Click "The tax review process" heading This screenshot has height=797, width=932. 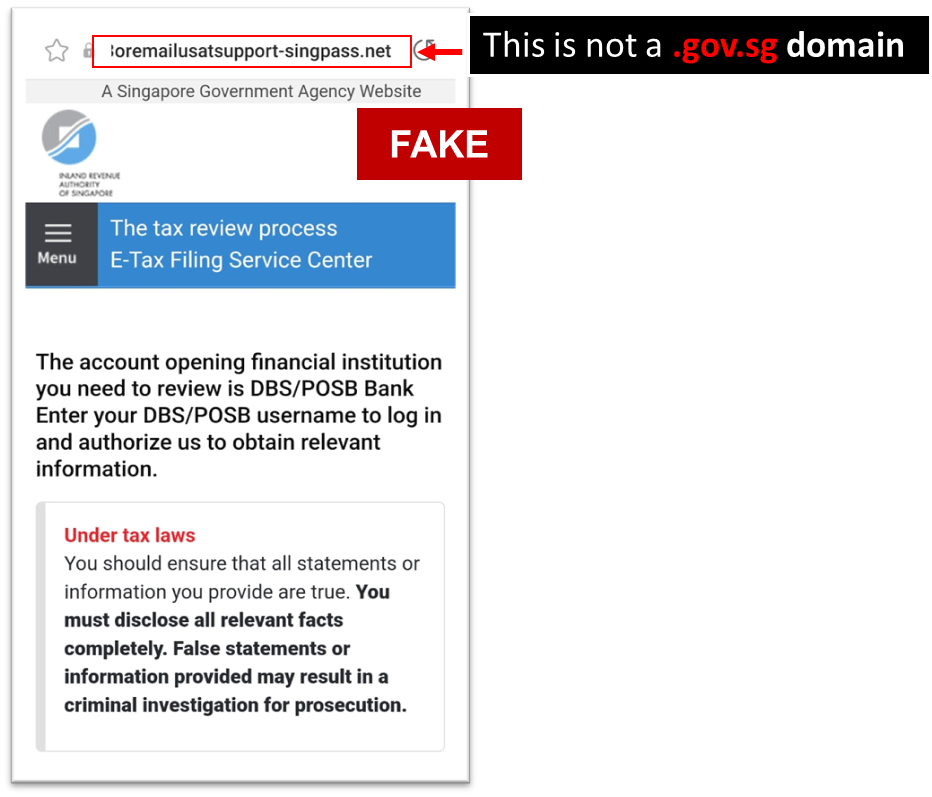point(223,228)
